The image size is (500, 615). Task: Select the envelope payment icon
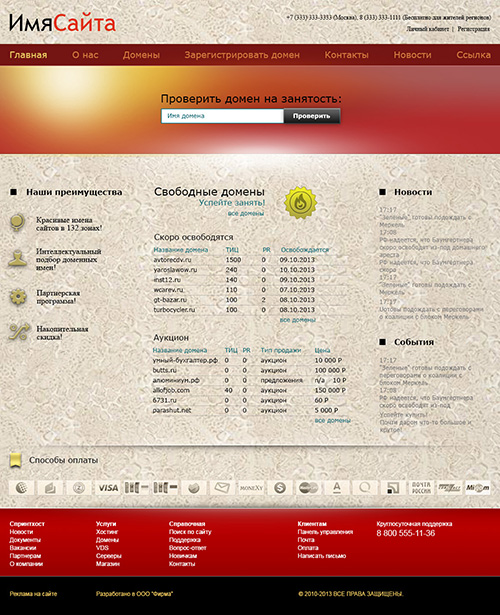tap(222, 488)
